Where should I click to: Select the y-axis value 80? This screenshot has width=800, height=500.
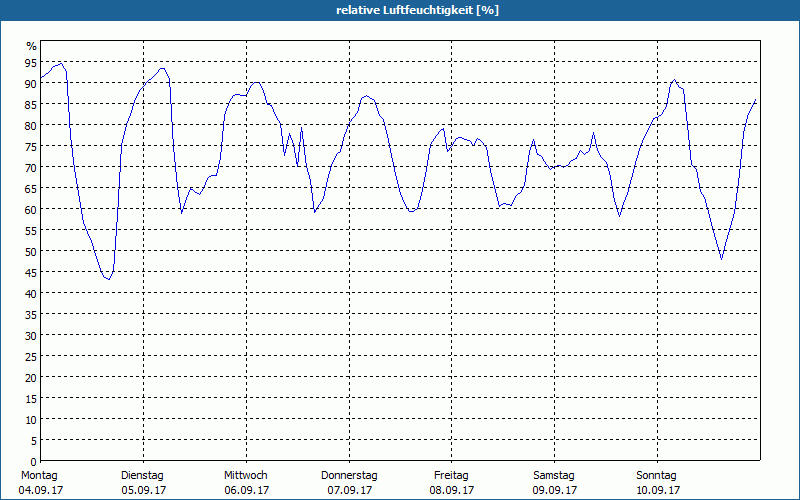click(x=31, y=126)
